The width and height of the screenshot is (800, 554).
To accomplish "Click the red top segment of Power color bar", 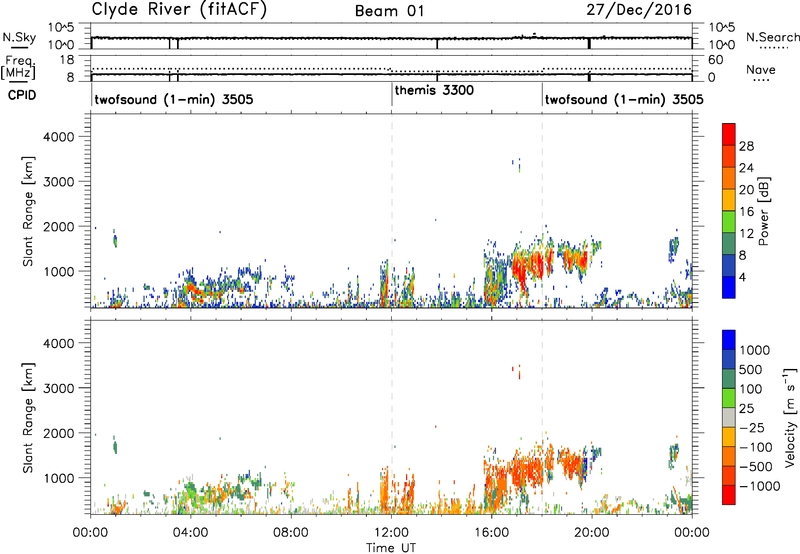I will pyautogui.click(x=729, y=134).
